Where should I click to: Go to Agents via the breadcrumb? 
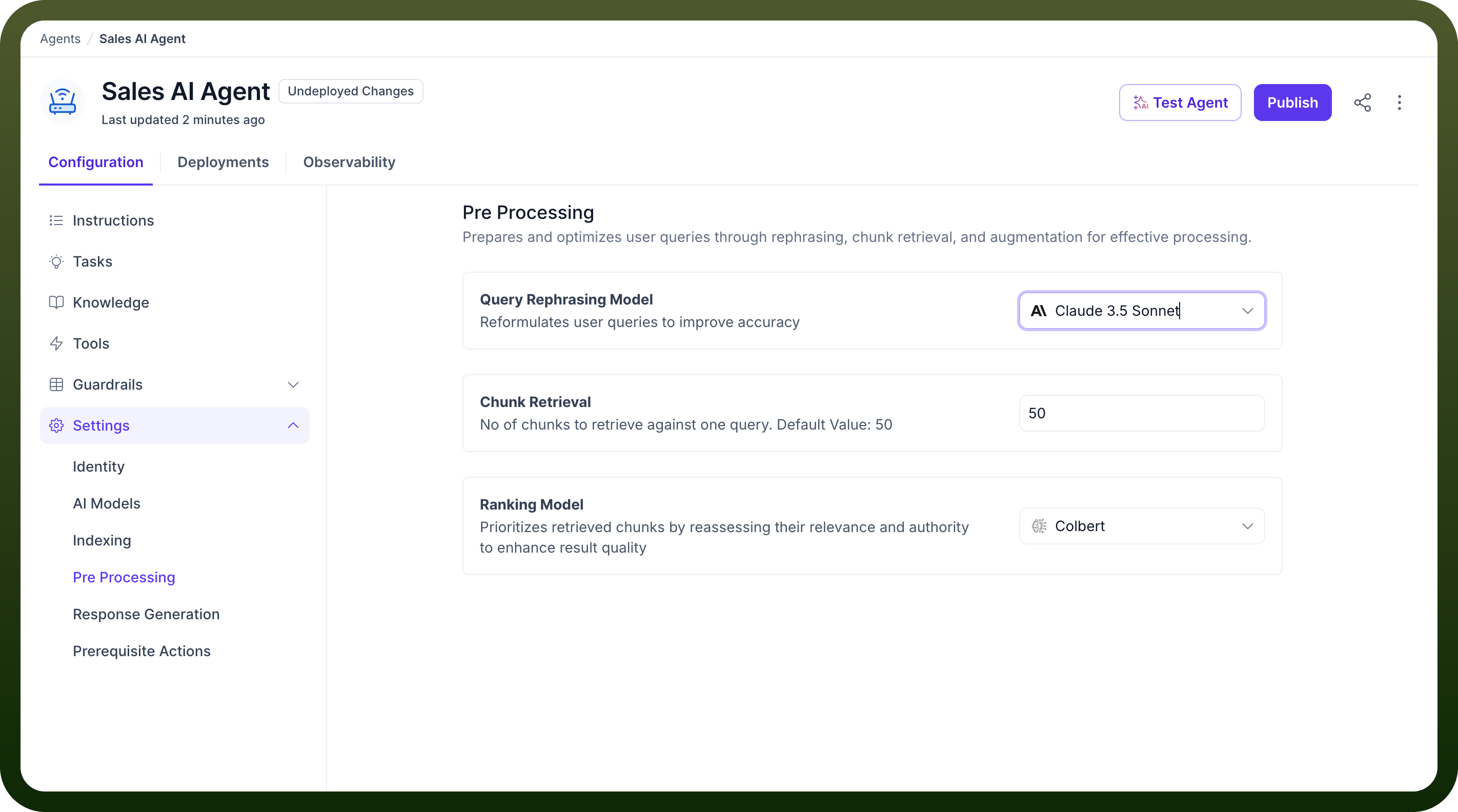coord(60,38)
